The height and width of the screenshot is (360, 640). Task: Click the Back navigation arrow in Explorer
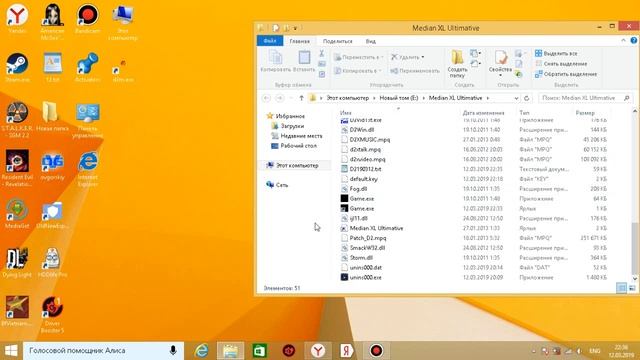(266, 98)
